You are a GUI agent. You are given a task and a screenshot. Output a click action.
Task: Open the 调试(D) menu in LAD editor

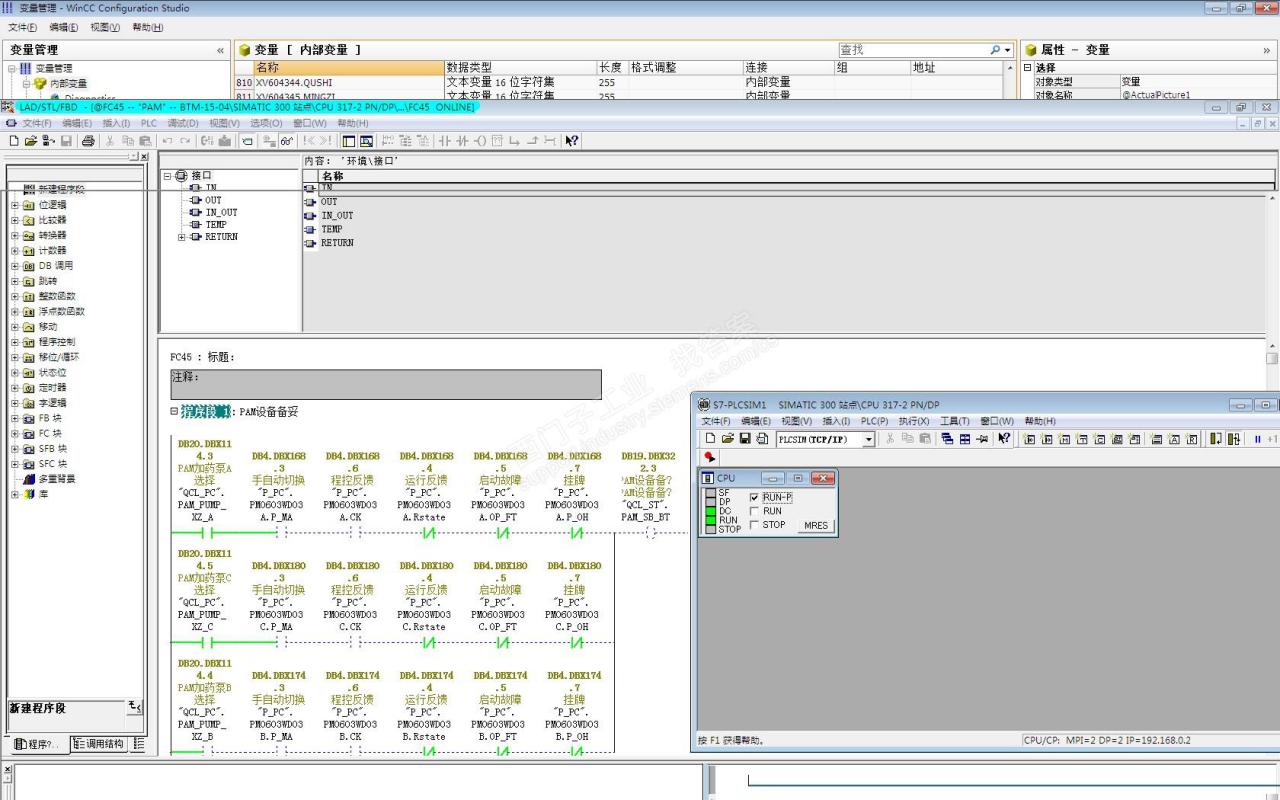pyautogui.click(x=181, y=123)
